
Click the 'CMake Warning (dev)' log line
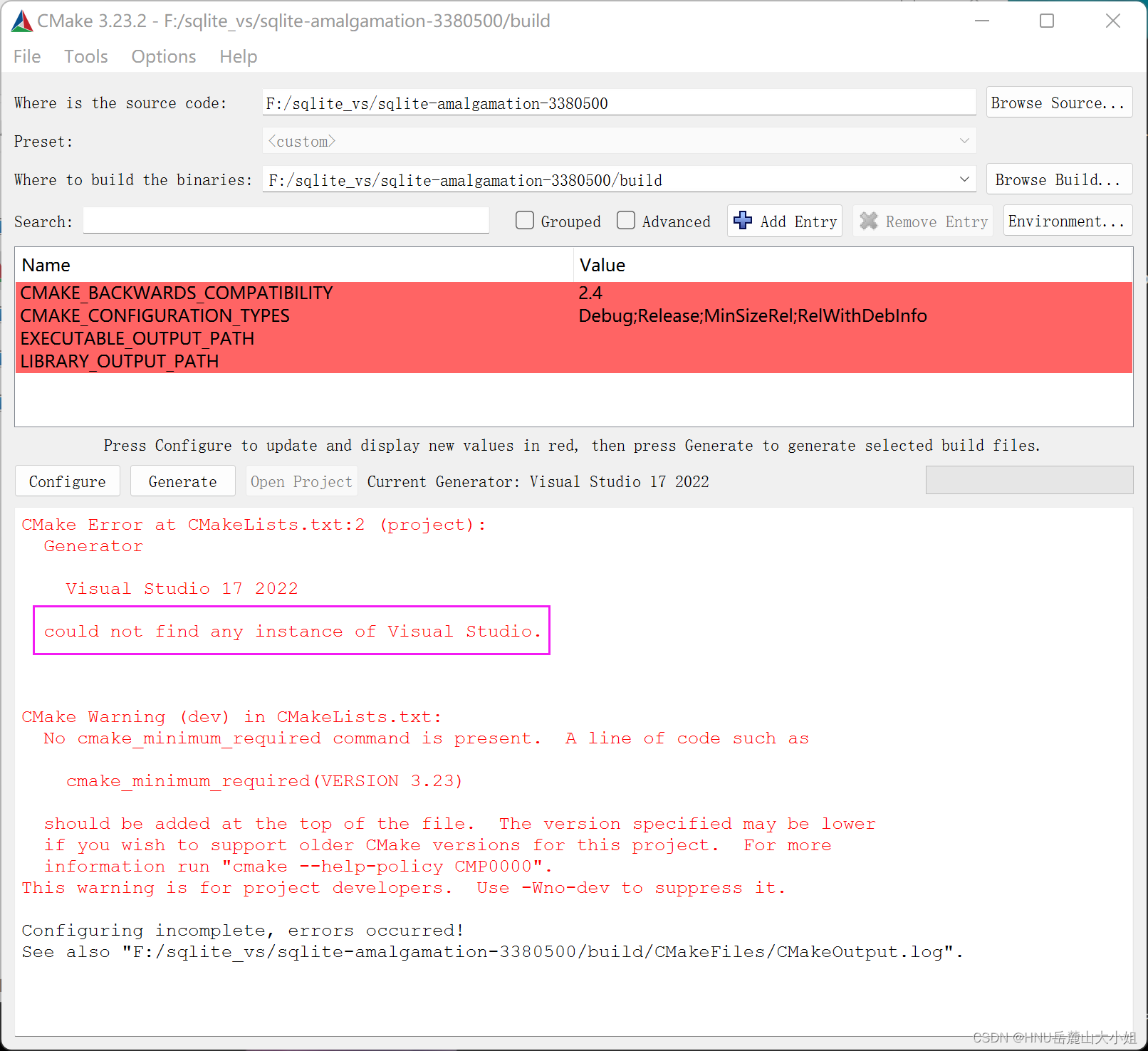coord(231,717)
